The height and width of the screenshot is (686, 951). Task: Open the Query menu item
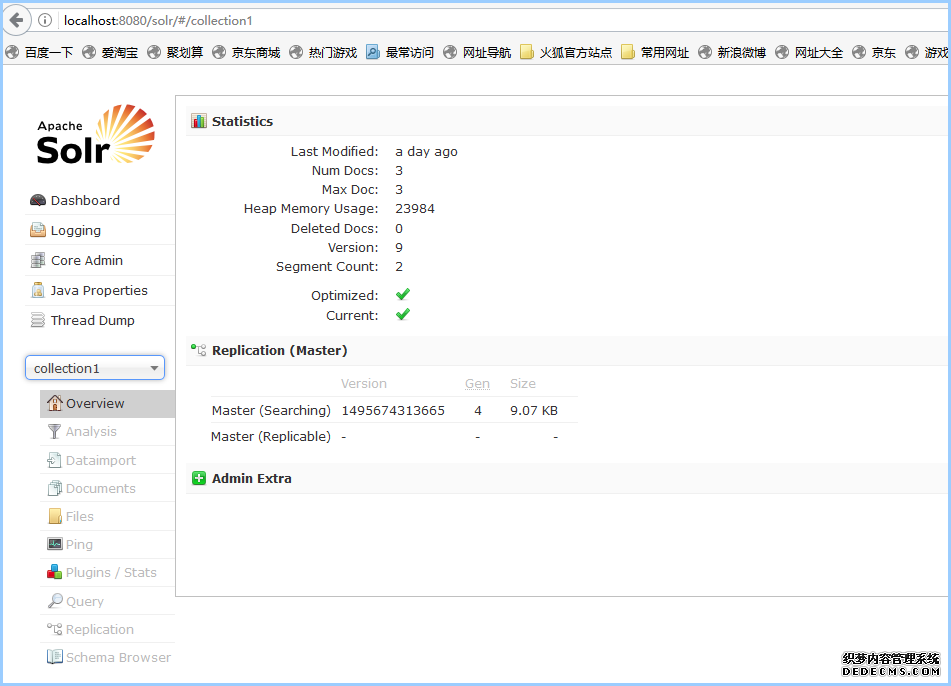[84, 602]
